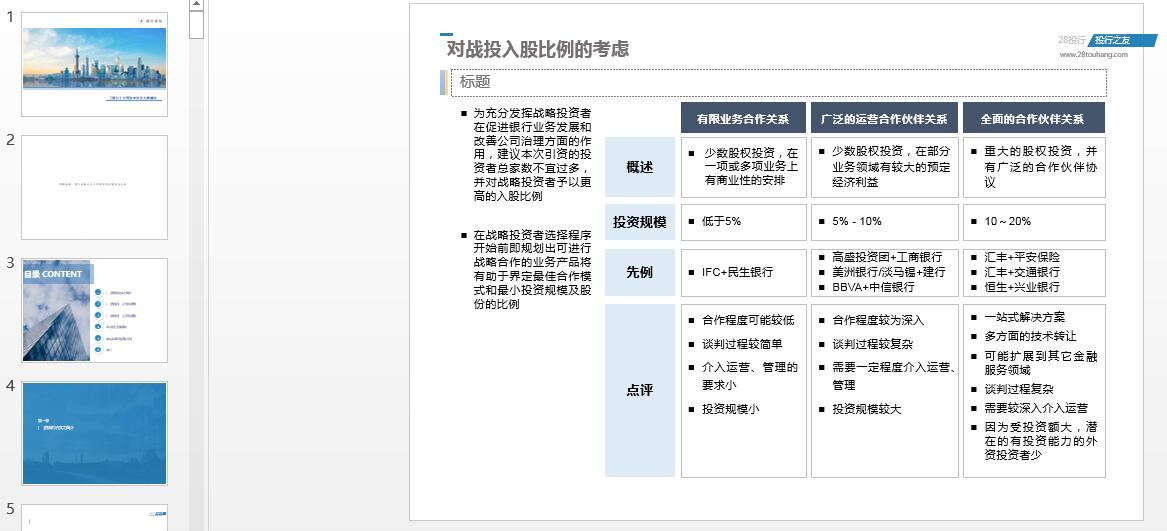Select slide 2 thumbnail
The image size is (1167, 531).
[x=95, y=187]
